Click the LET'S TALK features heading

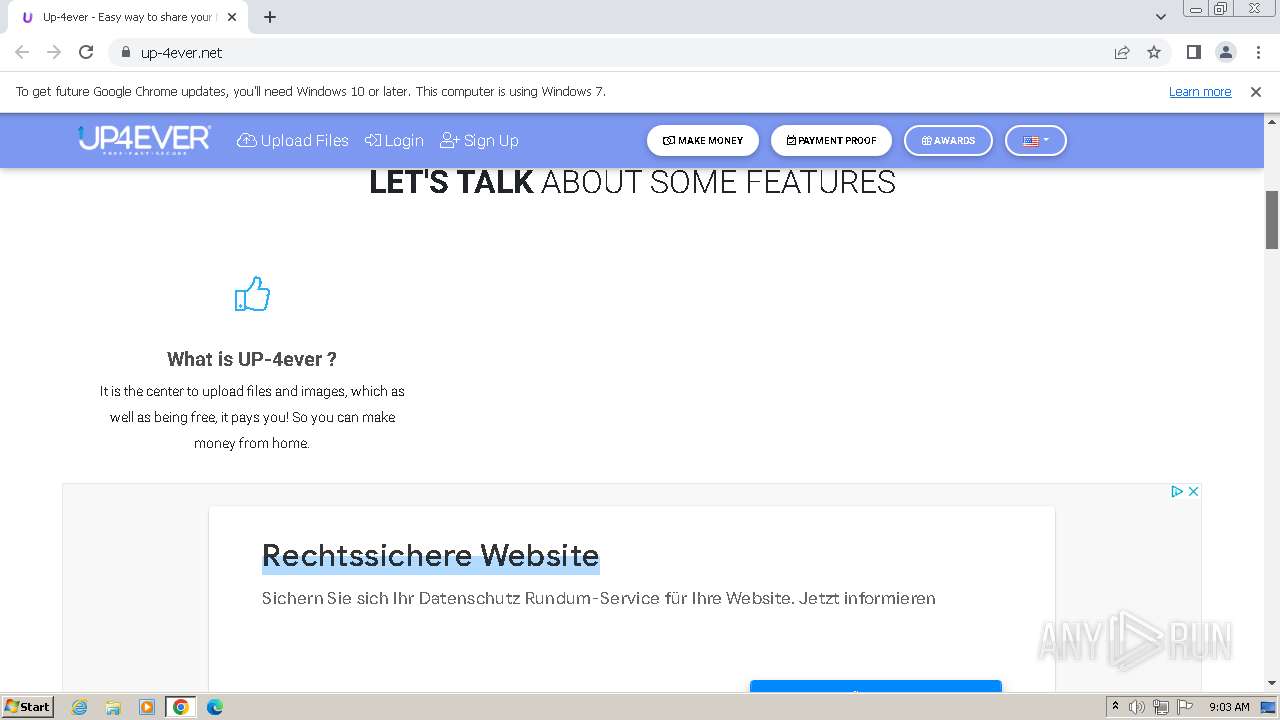click(632, 182)
